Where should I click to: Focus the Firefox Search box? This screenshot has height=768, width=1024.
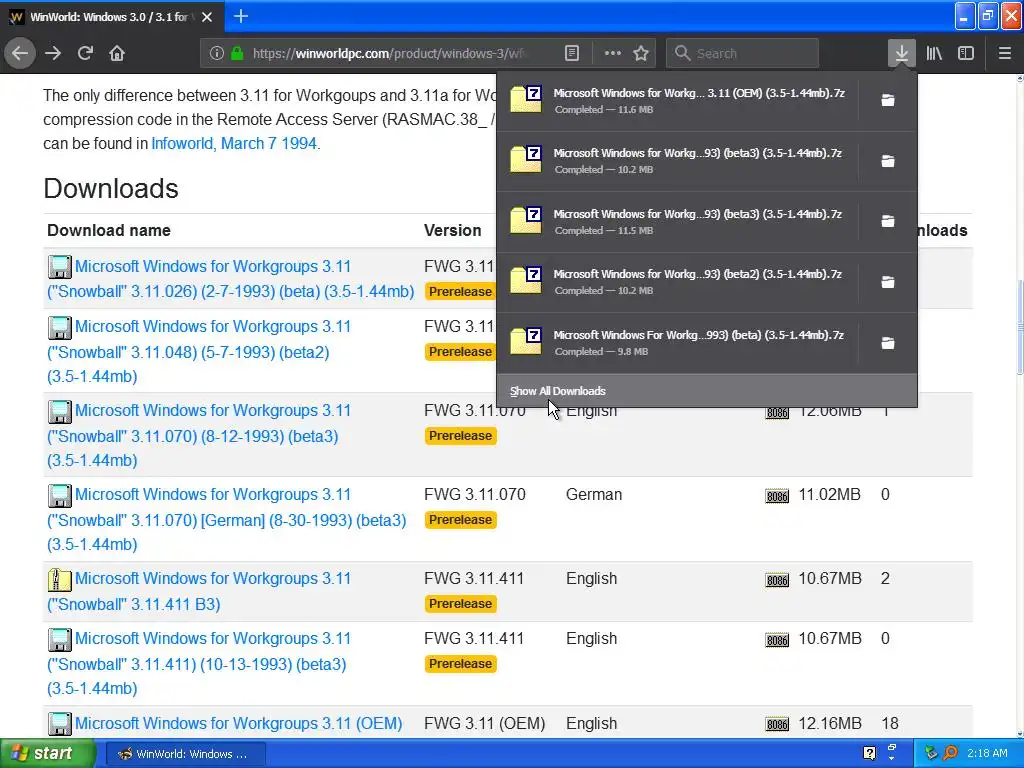pos(742,54)
